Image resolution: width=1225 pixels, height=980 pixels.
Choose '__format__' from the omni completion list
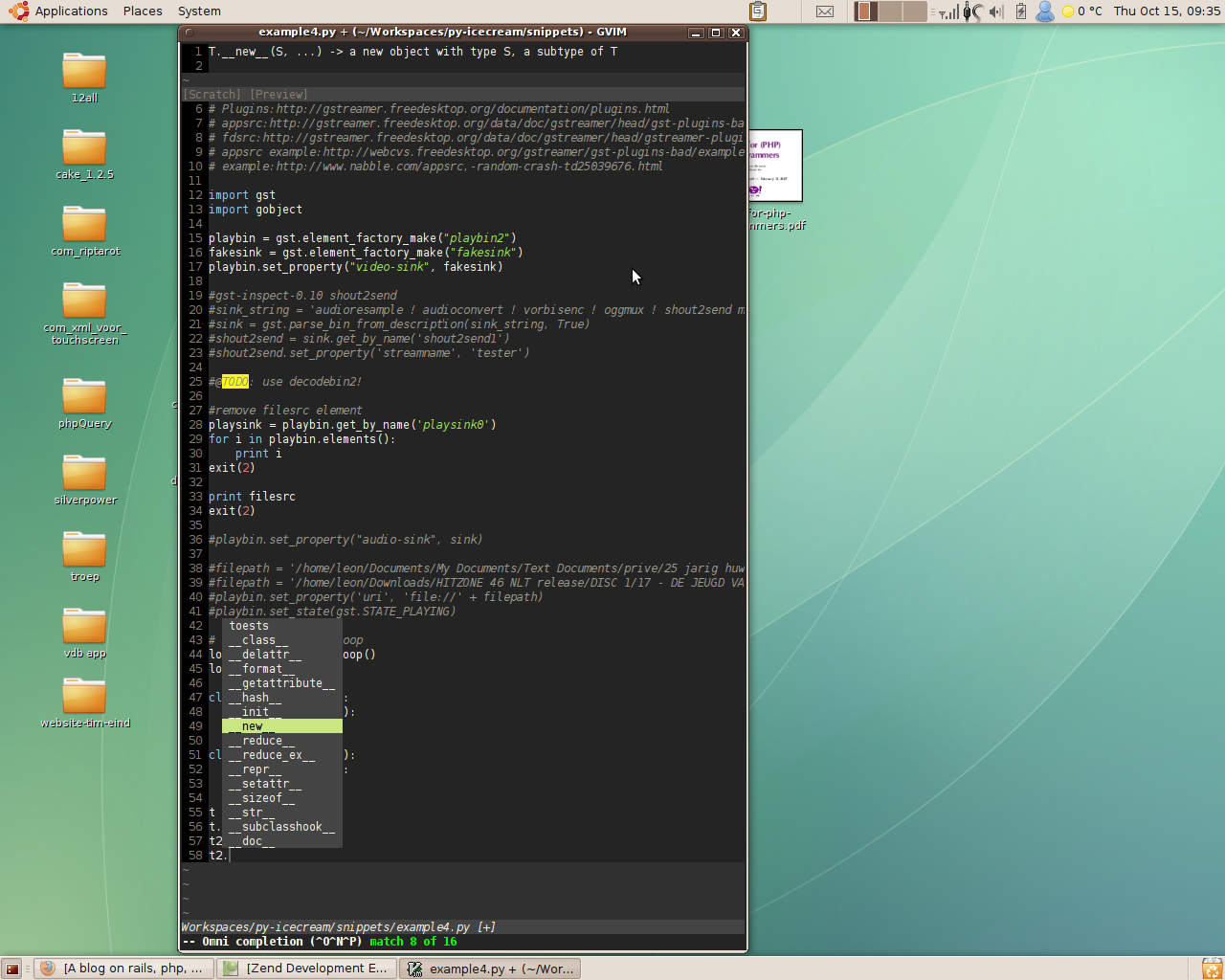282,669
